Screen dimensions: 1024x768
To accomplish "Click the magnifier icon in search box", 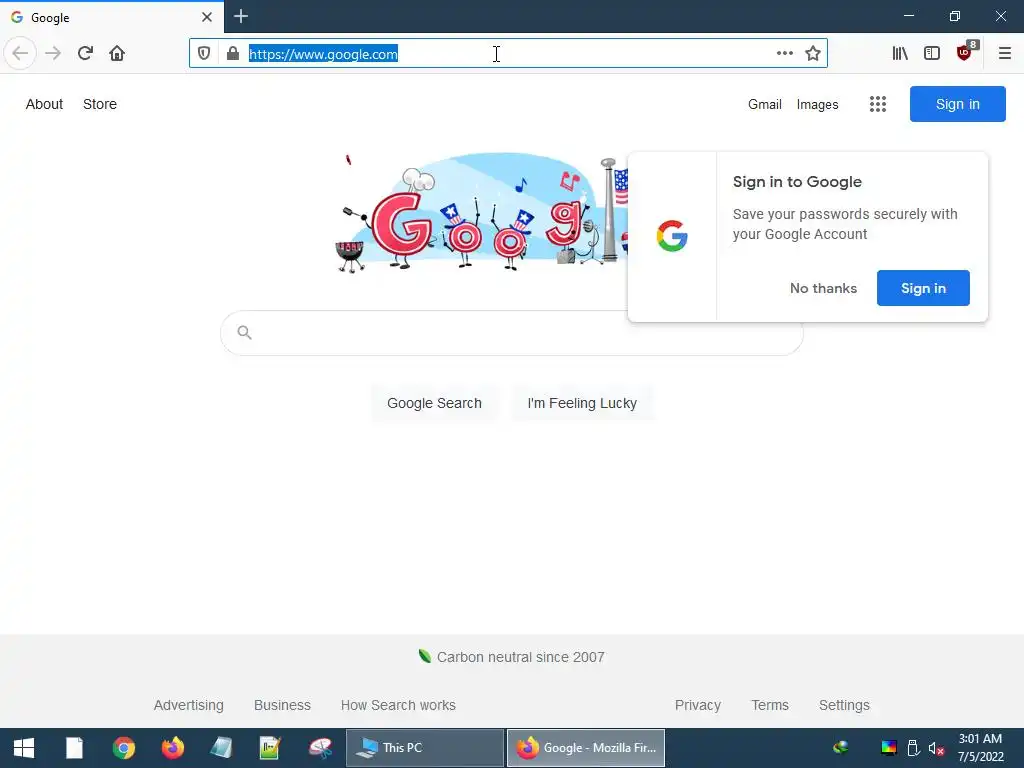I will (244, 332).
